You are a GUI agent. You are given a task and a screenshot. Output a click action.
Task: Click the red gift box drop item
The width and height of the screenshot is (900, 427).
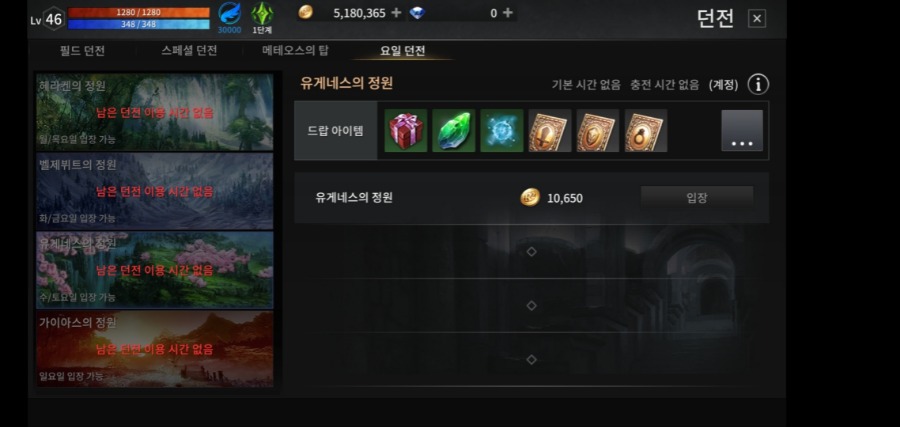coord(406,131)
